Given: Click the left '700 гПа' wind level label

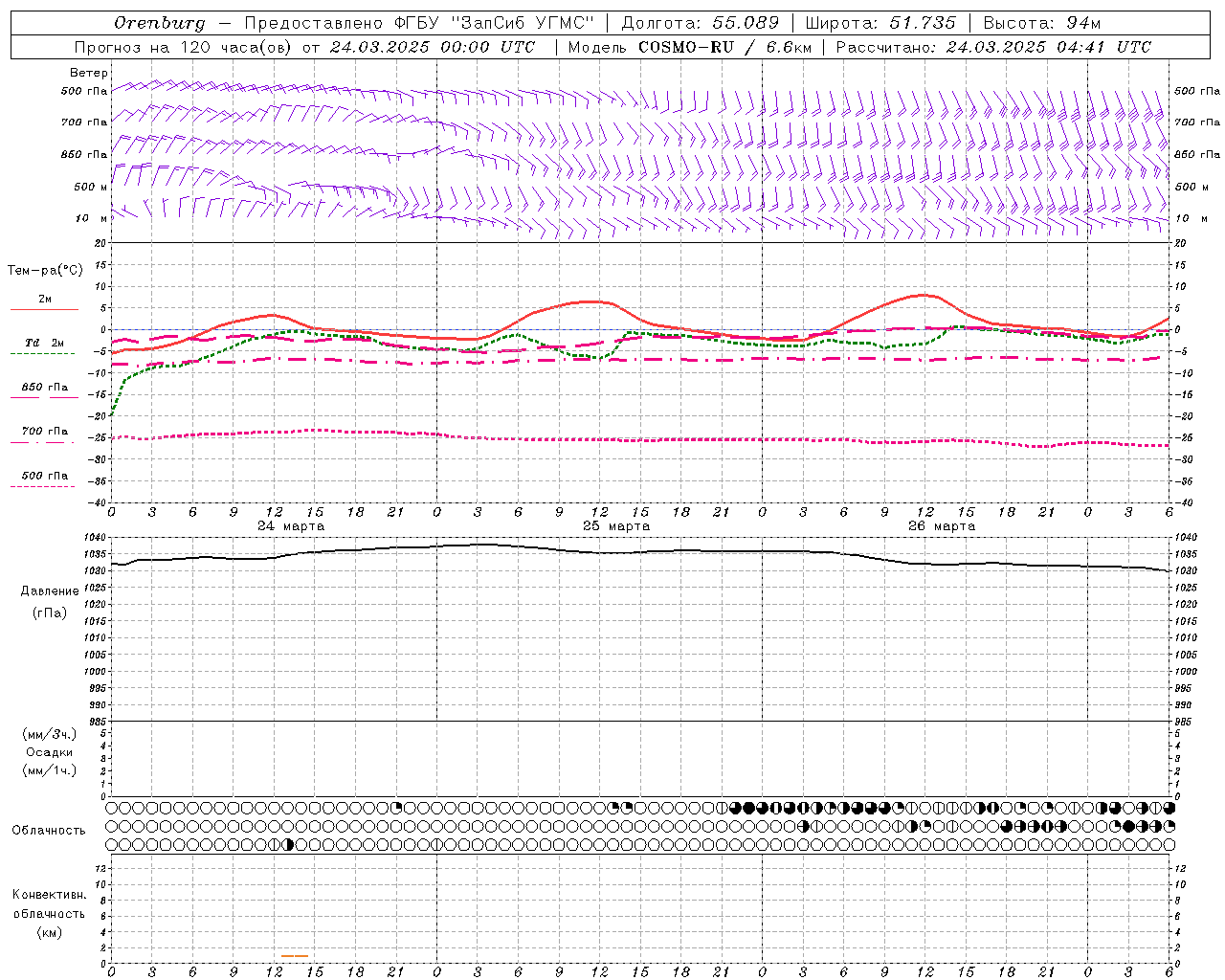Looking at the screenshot, I should pyautogui.click(x=84, y=122).
